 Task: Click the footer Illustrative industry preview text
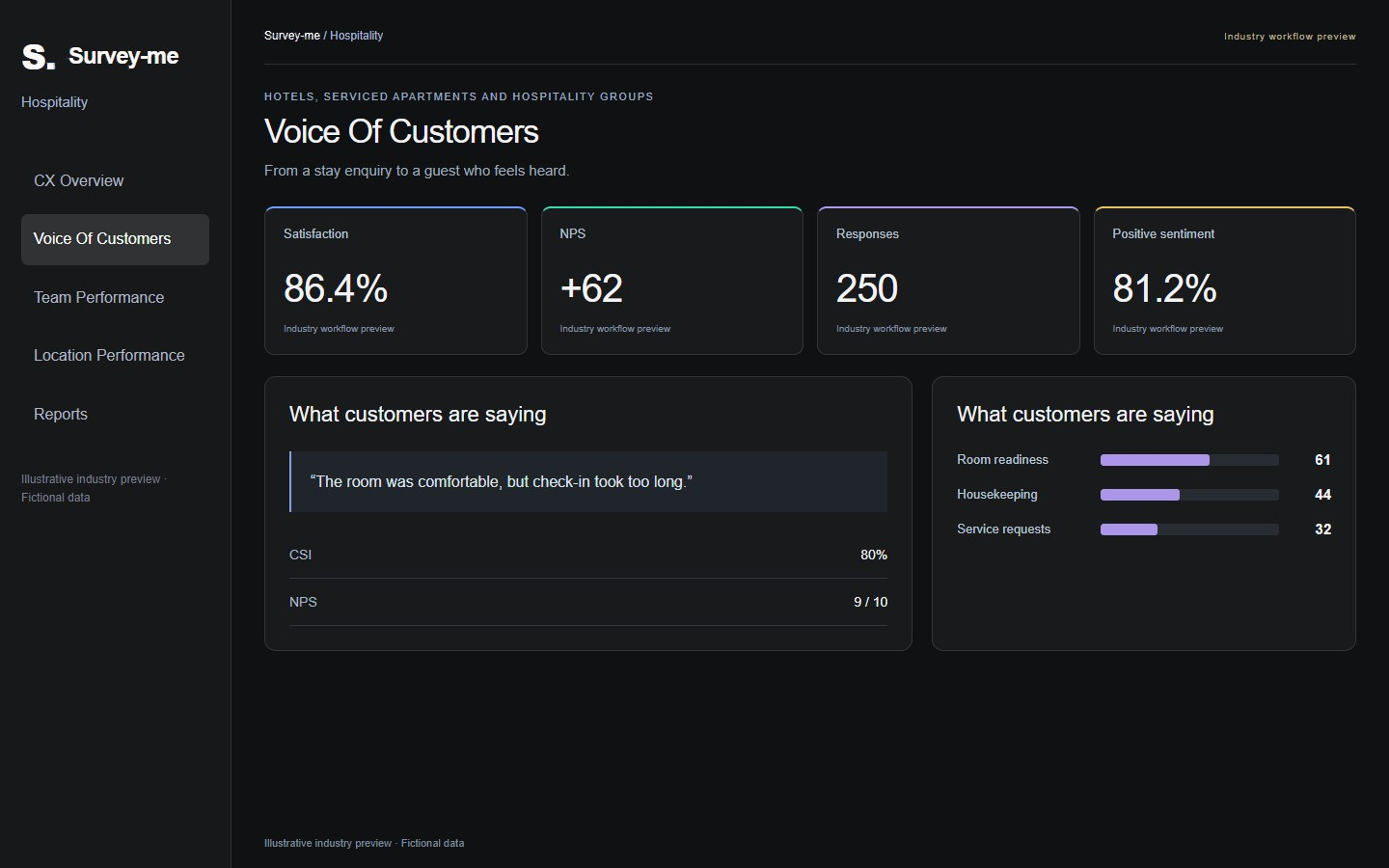(364, 843)
